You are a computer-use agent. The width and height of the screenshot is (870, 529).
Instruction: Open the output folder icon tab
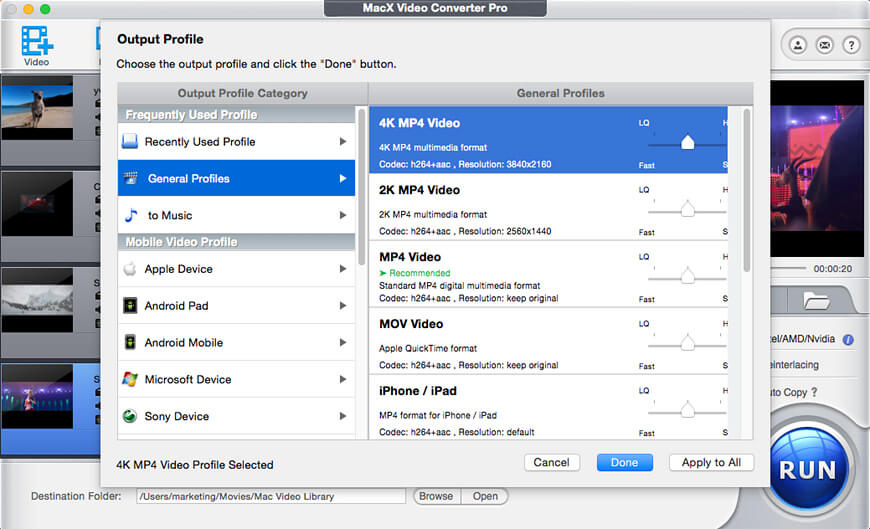coord(816,299)
